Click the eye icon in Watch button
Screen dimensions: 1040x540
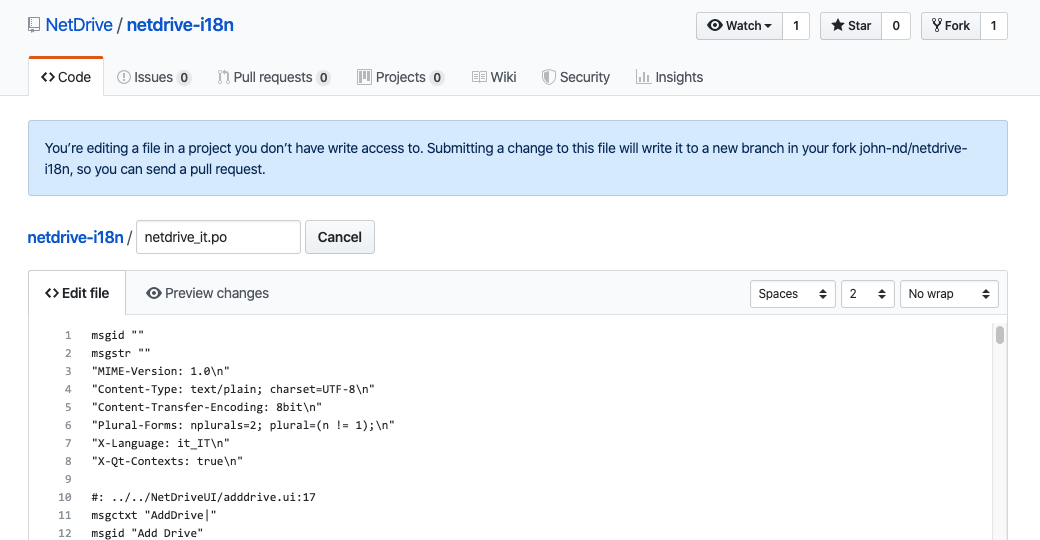pyautogui.click(x=714, y=25)
